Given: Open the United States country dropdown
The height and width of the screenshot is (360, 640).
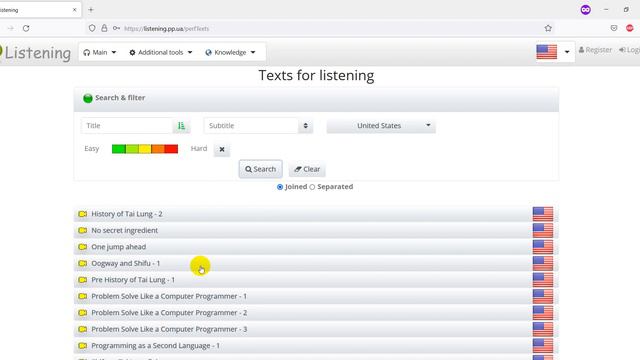Looking at the screenshot, I should (381, 126).
